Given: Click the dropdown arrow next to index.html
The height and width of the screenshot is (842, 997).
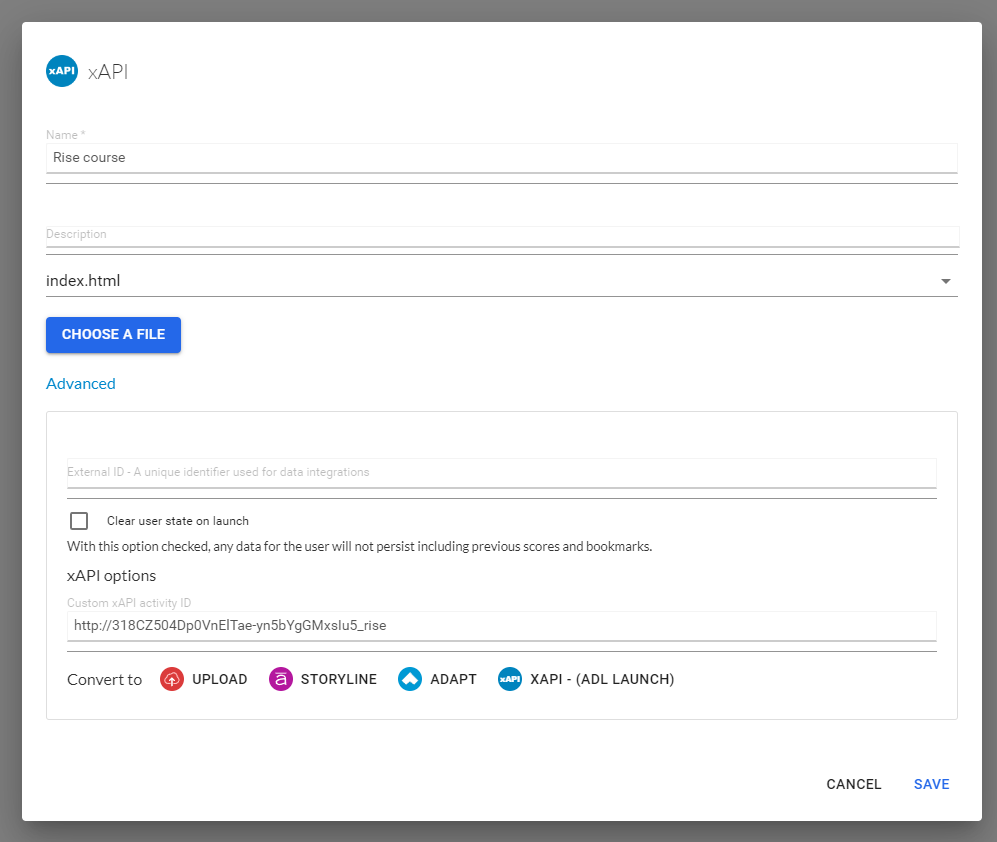Looking at the screenshot, I should pos(944,281).
